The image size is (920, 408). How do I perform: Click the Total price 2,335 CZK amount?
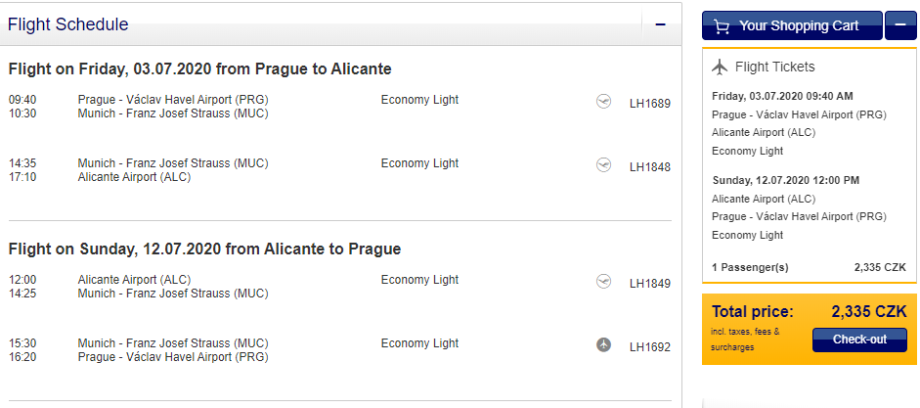868,311
